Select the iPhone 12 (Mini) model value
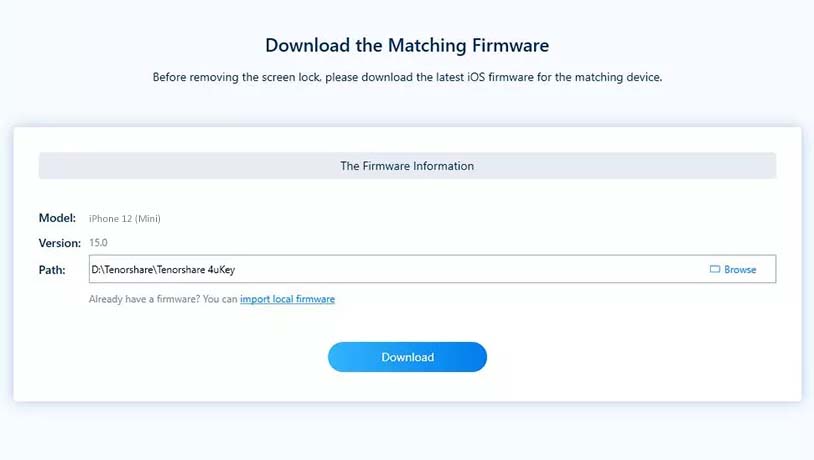Screen dimensions: 814x460 pos(125,218)
